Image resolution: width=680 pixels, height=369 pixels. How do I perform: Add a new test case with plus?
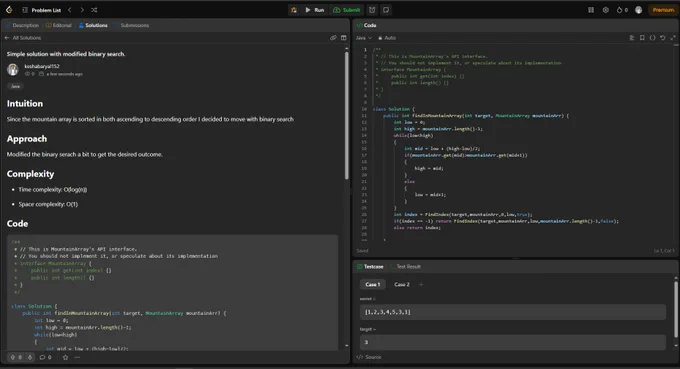point(421,284)
